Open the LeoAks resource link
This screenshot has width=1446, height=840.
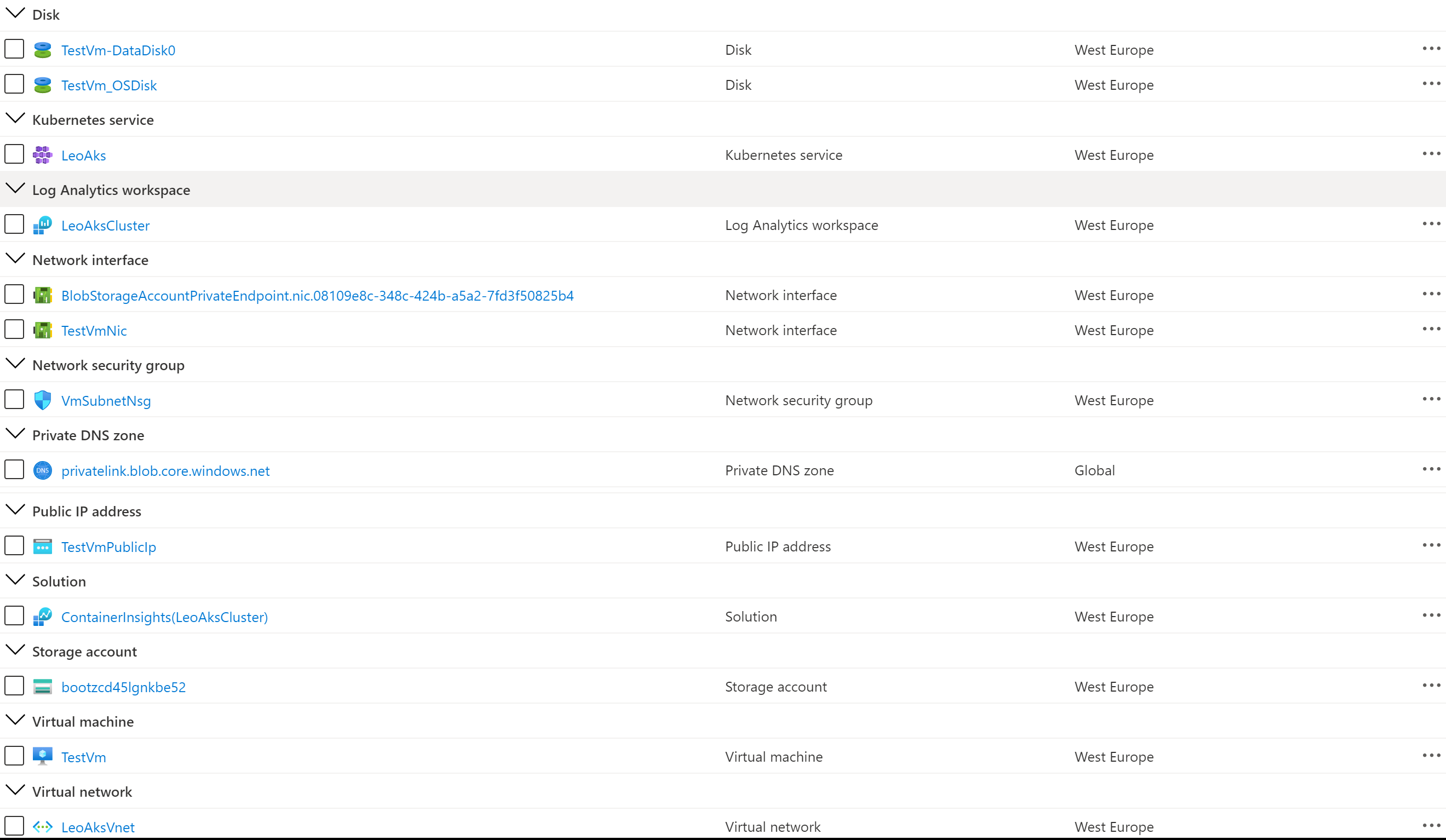point(84,156)
